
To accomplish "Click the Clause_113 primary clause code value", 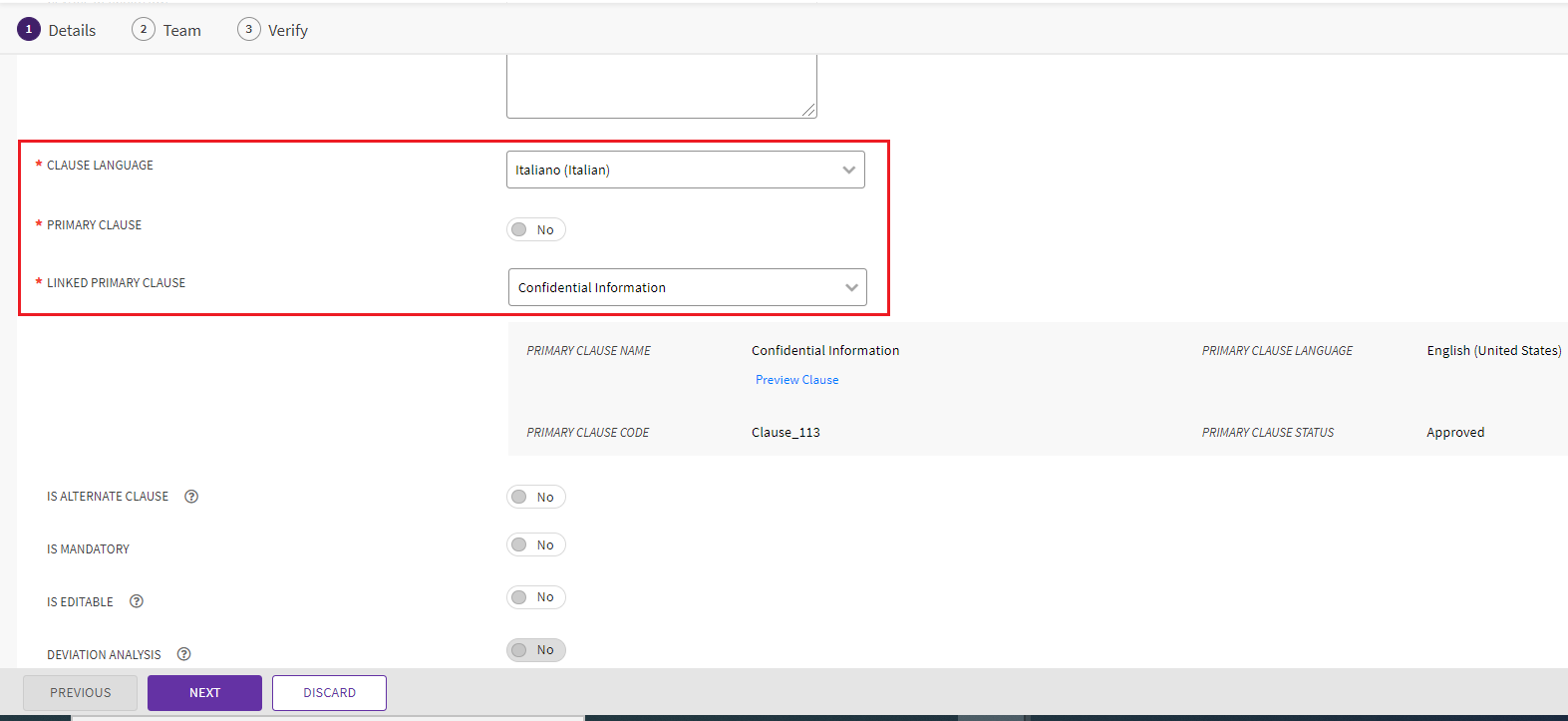I will [x=785, y=433].
